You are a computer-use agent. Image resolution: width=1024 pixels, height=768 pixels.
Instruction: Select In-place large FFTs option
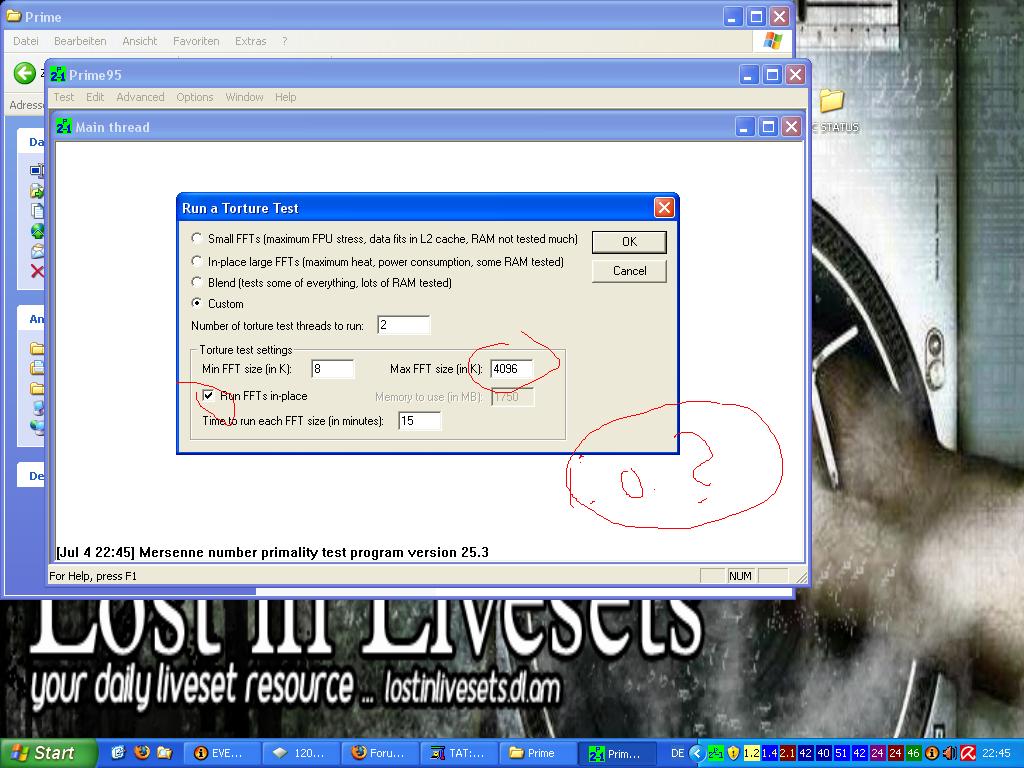(196, 262)
